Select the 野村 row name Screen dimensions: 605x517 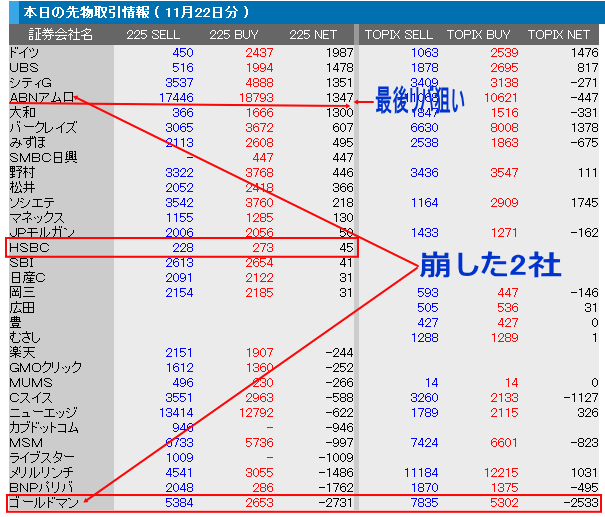(x=22, y=173)
